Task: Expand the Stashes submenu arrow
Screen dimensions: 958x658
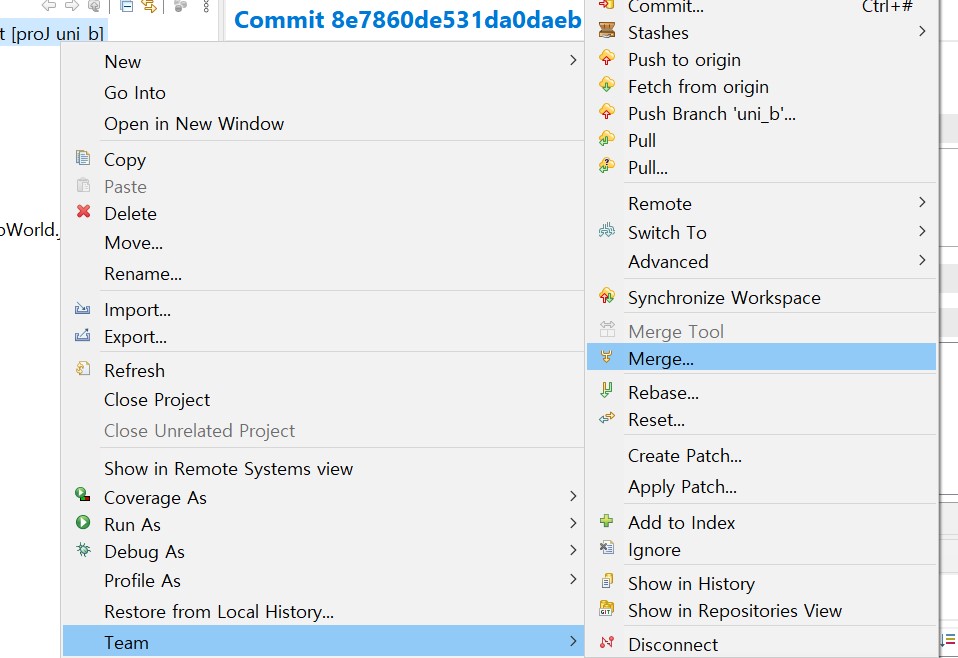Action: tap(923, 31)
